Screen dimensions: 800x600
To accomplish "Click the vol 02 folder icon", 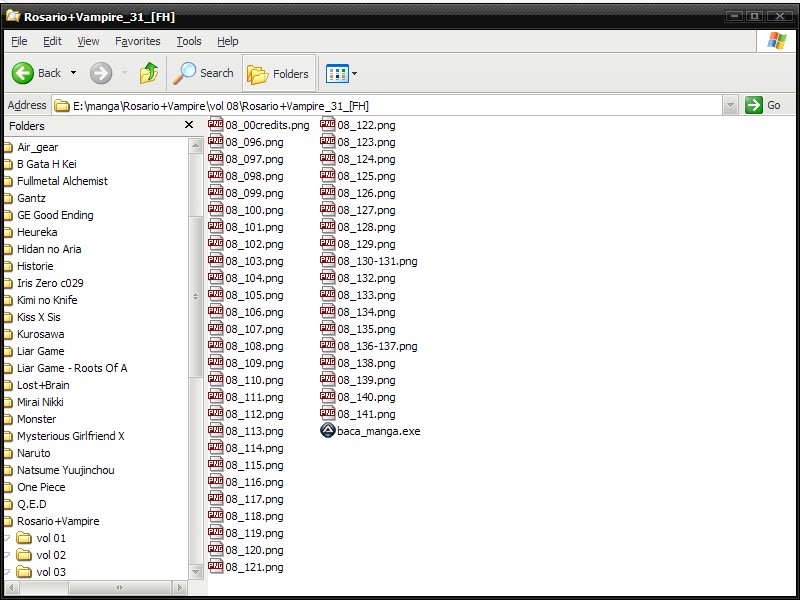I will [x=23, y=555].
